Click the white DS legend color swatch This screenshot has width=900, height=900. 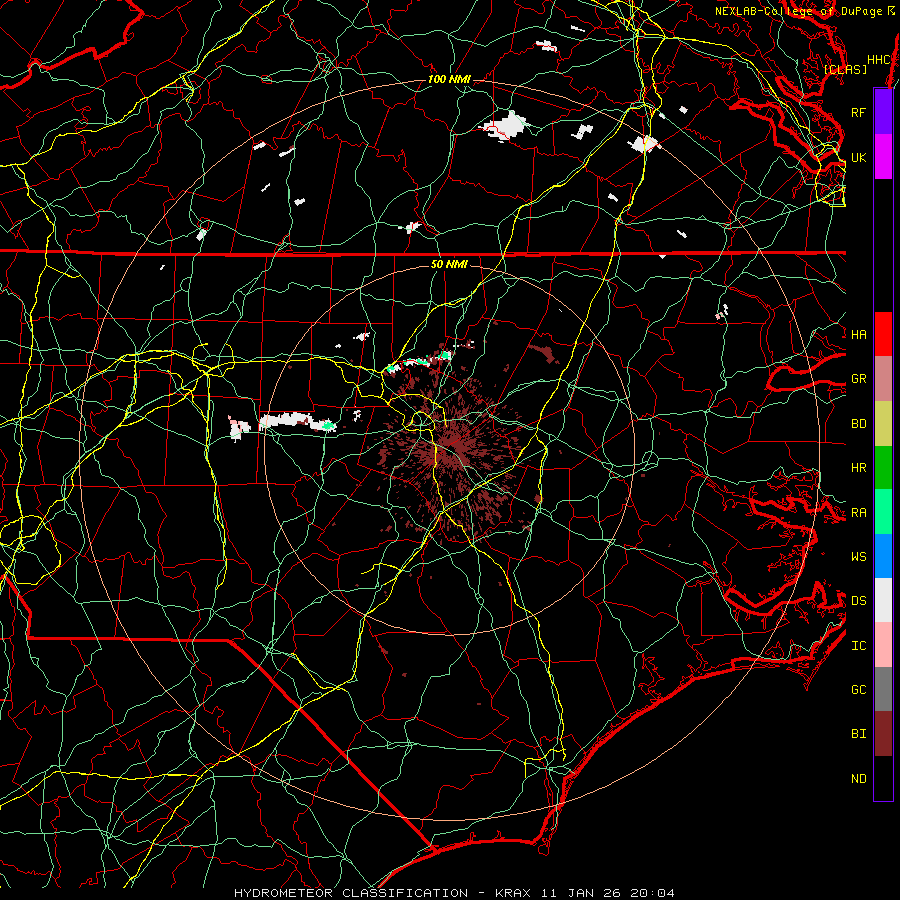point(883,600)
